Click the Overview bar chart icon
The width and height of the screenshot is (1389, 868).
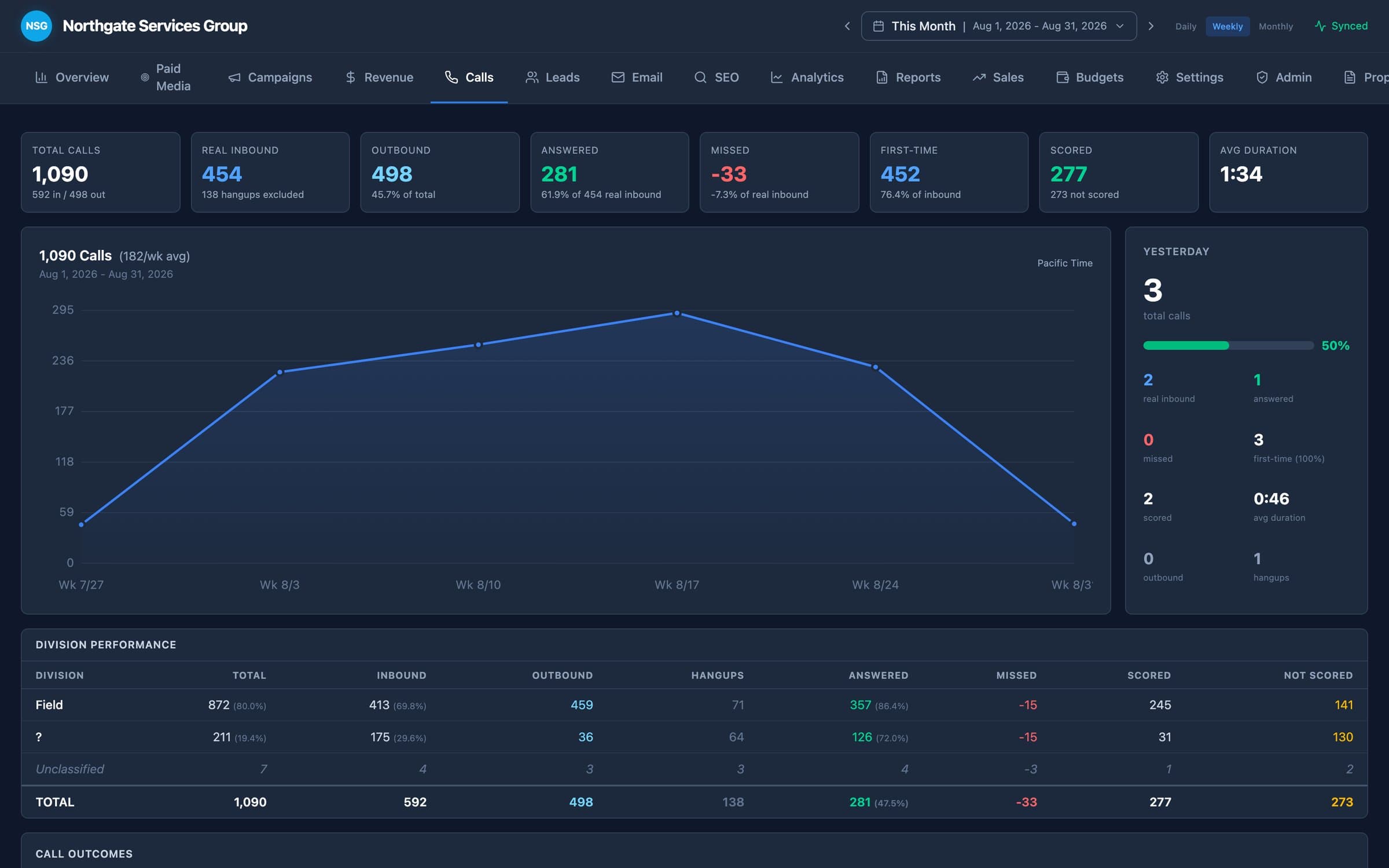tap(41, 77)
